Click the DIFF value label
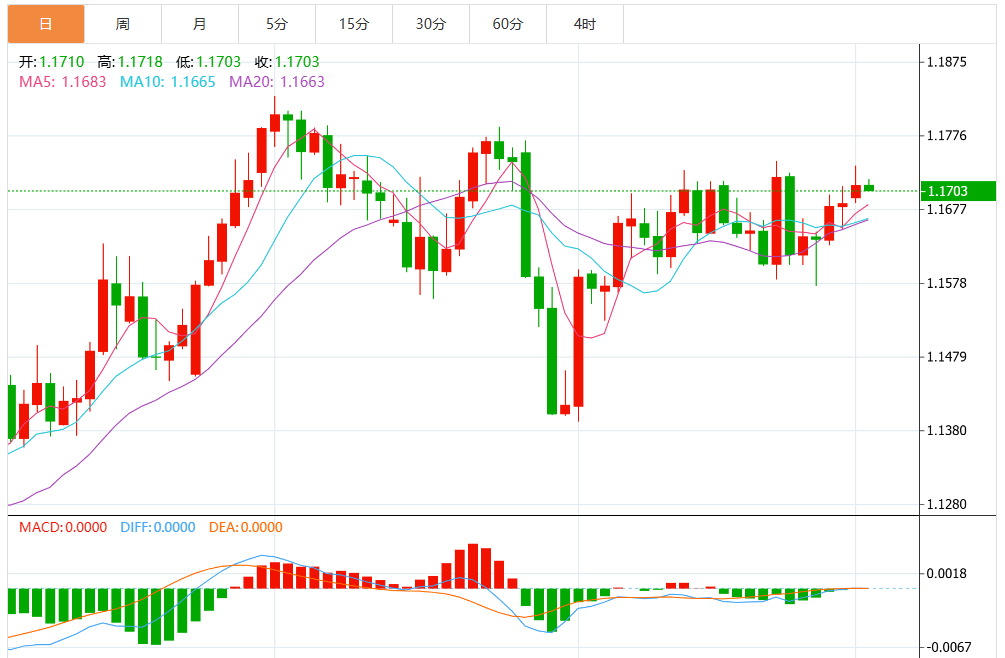 point(158,527)
